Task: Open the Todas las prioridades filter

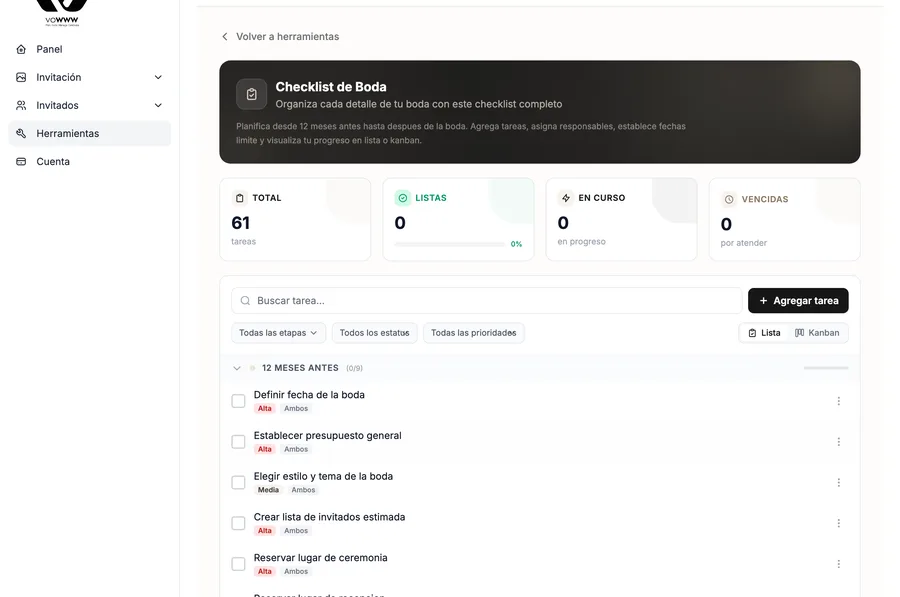Action: tap(474, 333)
